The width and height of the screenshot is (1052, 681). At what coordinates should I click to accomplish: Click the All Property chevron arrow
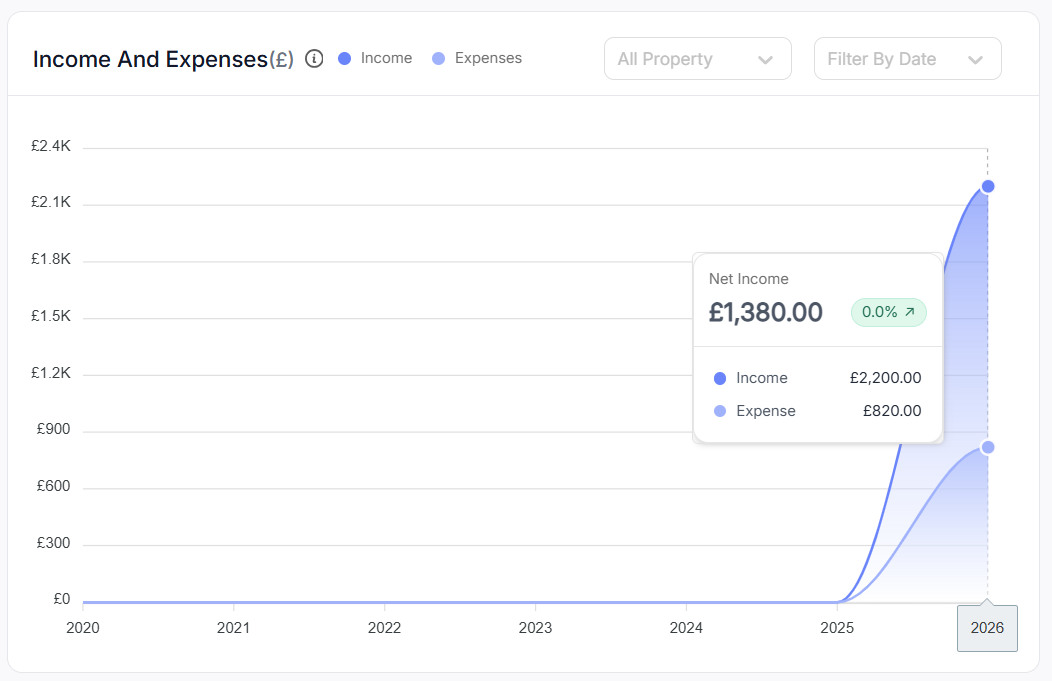pos(766,60)
